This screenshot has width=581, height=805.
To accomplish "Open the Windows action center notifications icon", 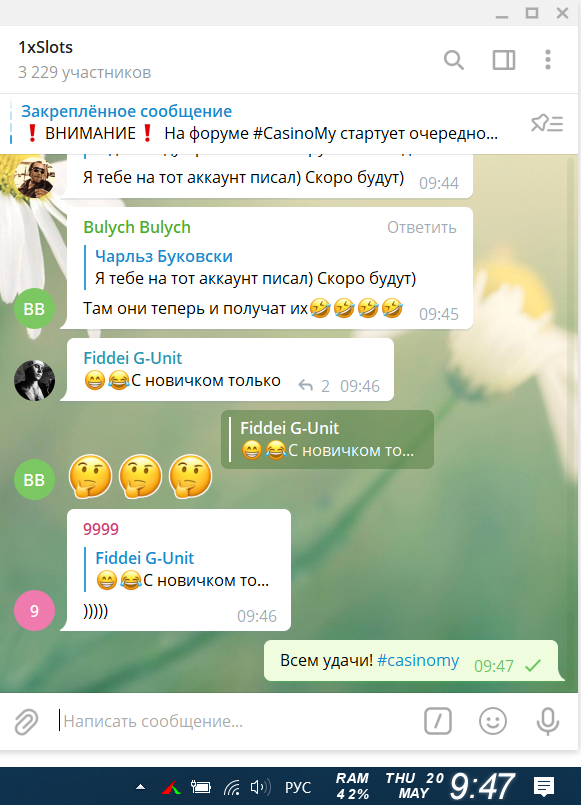I will 544,787.
